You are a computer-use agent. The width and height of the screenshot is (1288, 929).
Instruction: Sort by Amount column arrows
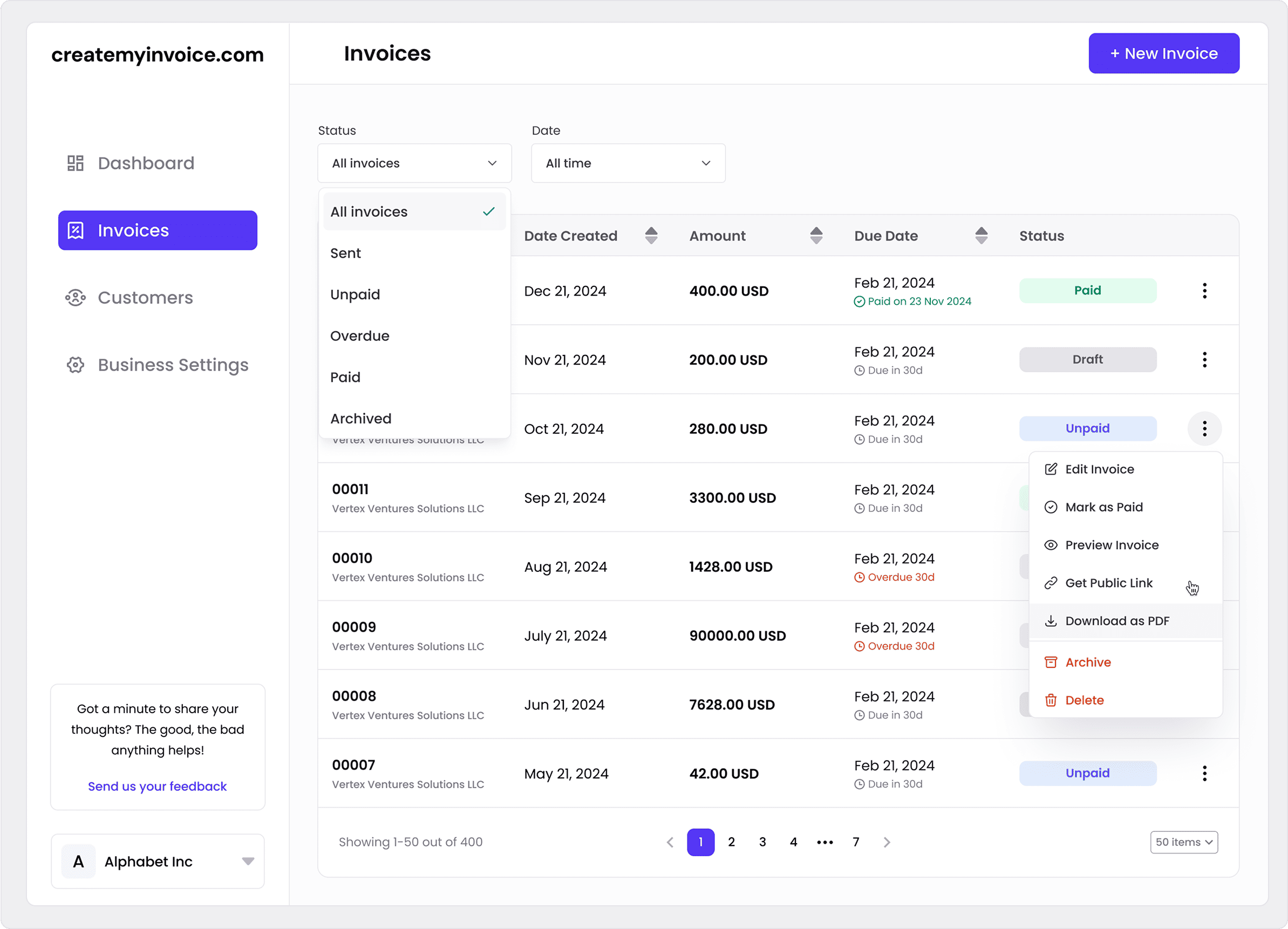coord(816,236)
